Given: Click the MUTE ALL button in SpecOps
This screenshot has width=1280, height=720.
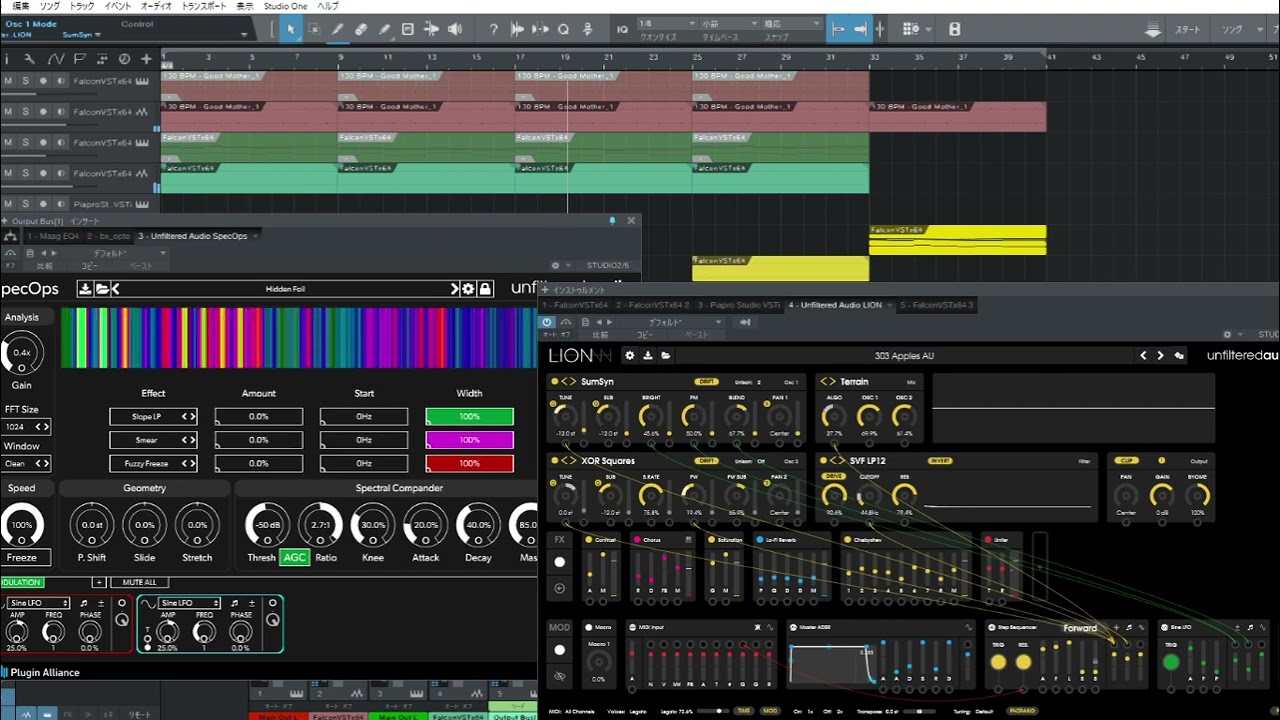Looking at the screenshot, I should (x=139, y=582).
